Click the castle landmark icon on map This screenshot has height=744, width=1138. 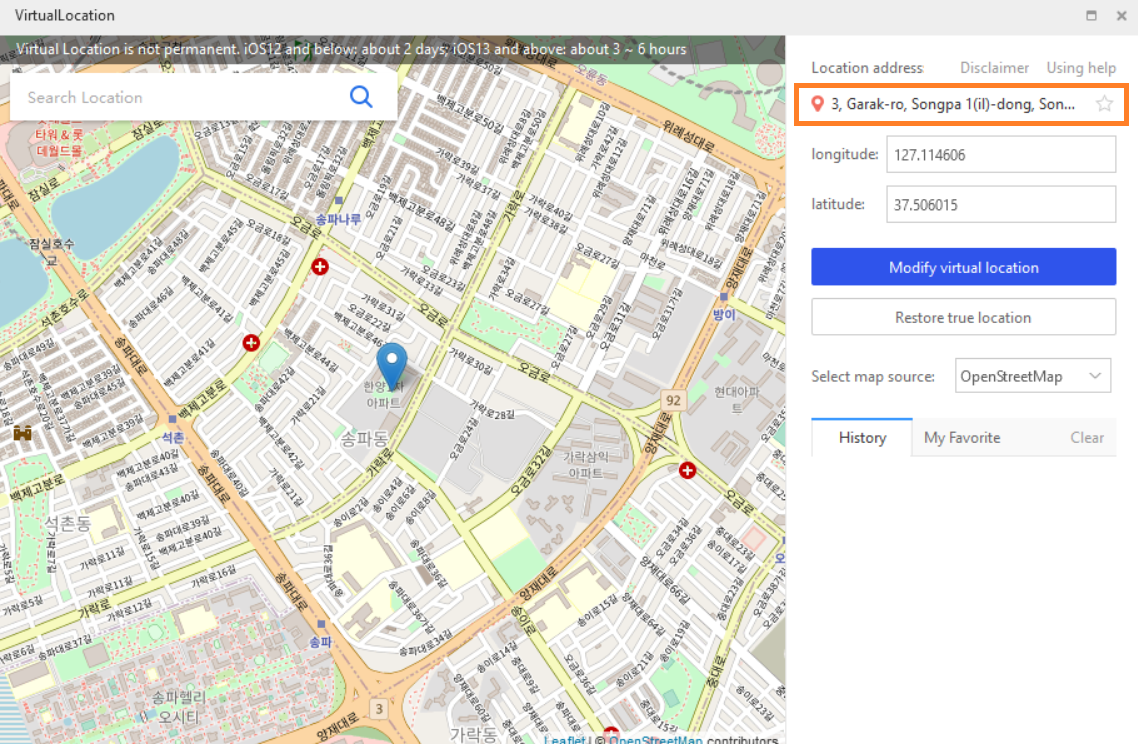point(21,433)
